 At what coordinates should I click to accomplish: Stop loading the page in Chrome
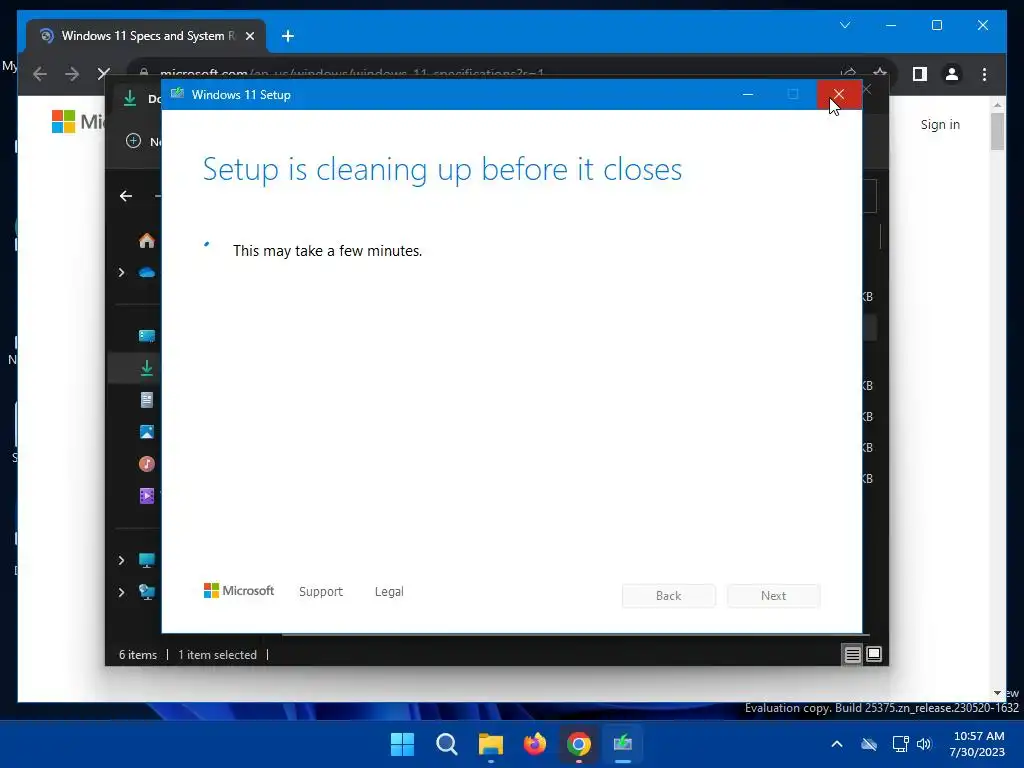point(103,73)
